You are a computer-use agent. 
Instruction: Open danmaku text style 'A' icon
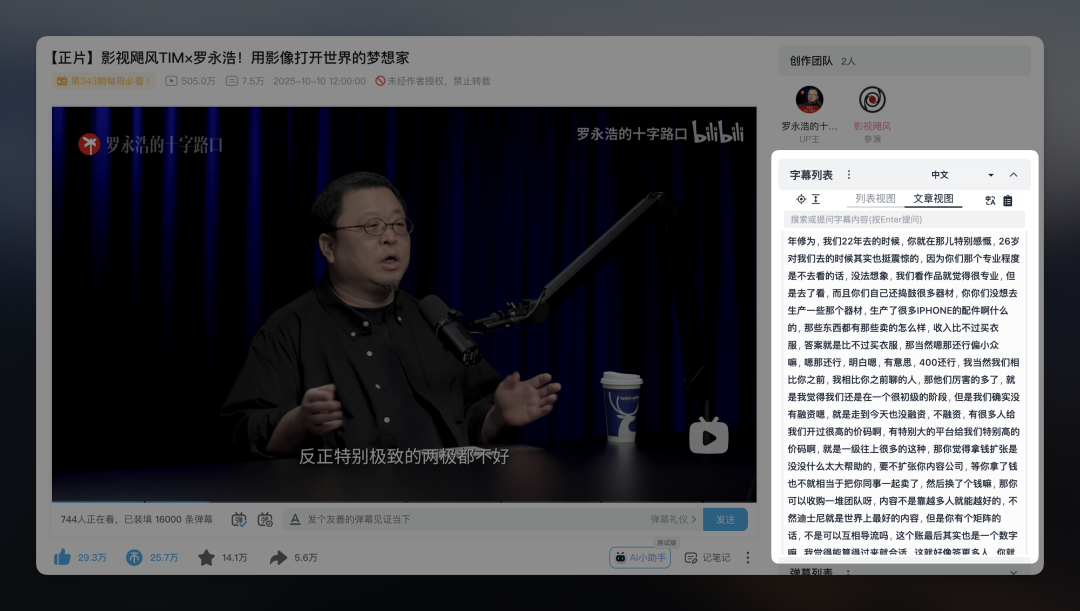coord(295,519)
